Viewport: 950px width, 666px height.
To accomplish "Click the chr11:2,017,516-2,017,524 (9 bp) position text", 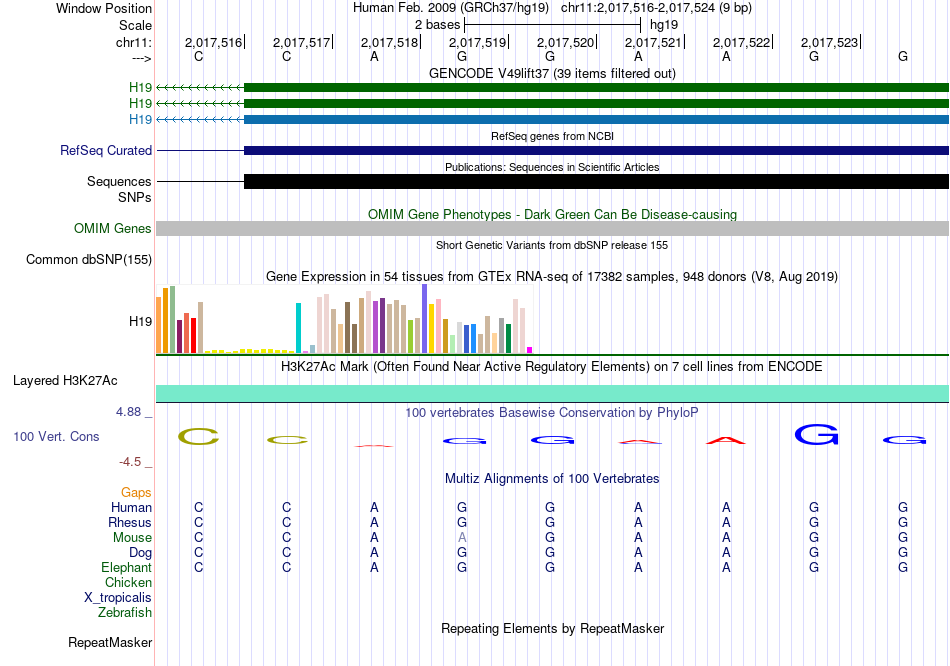I will pyautogui.click(x=656, y=8).
